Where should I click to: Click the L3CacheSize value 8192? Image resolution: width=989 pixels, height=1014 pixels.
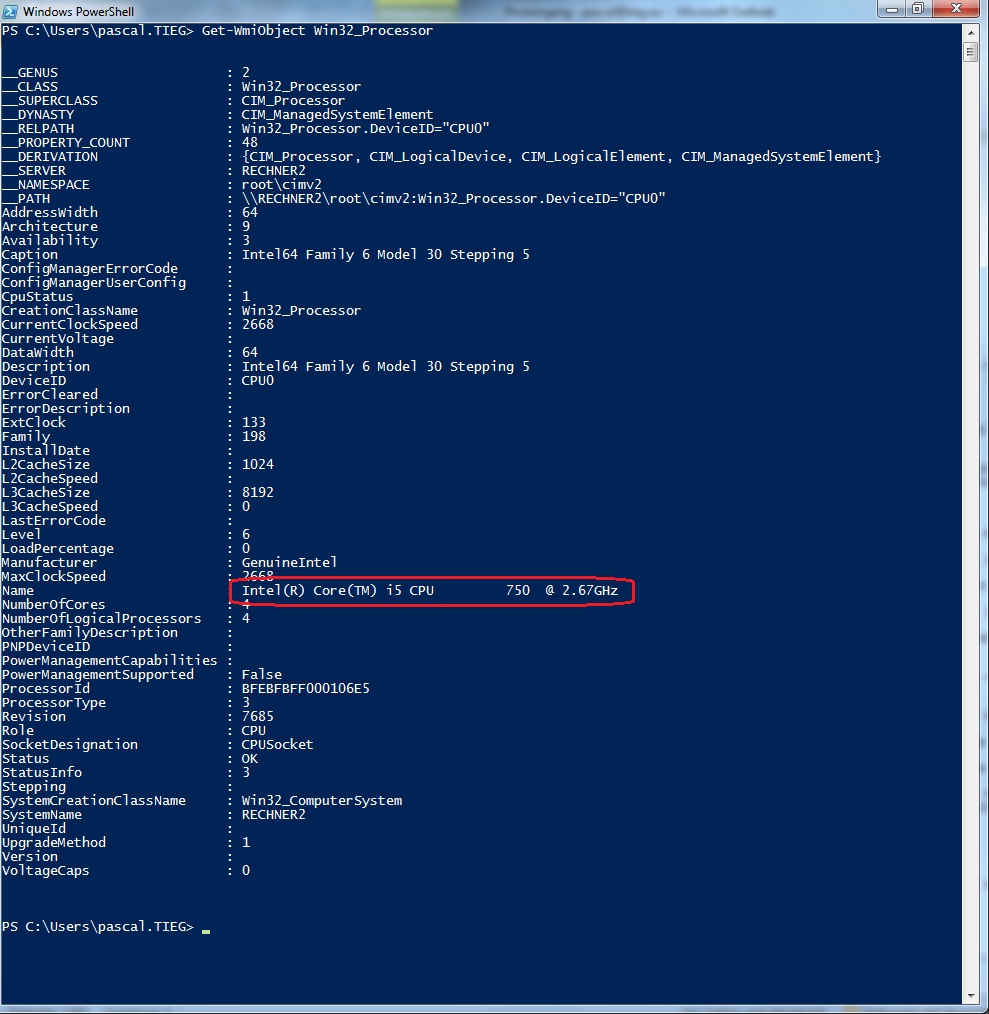click(257, 493)
